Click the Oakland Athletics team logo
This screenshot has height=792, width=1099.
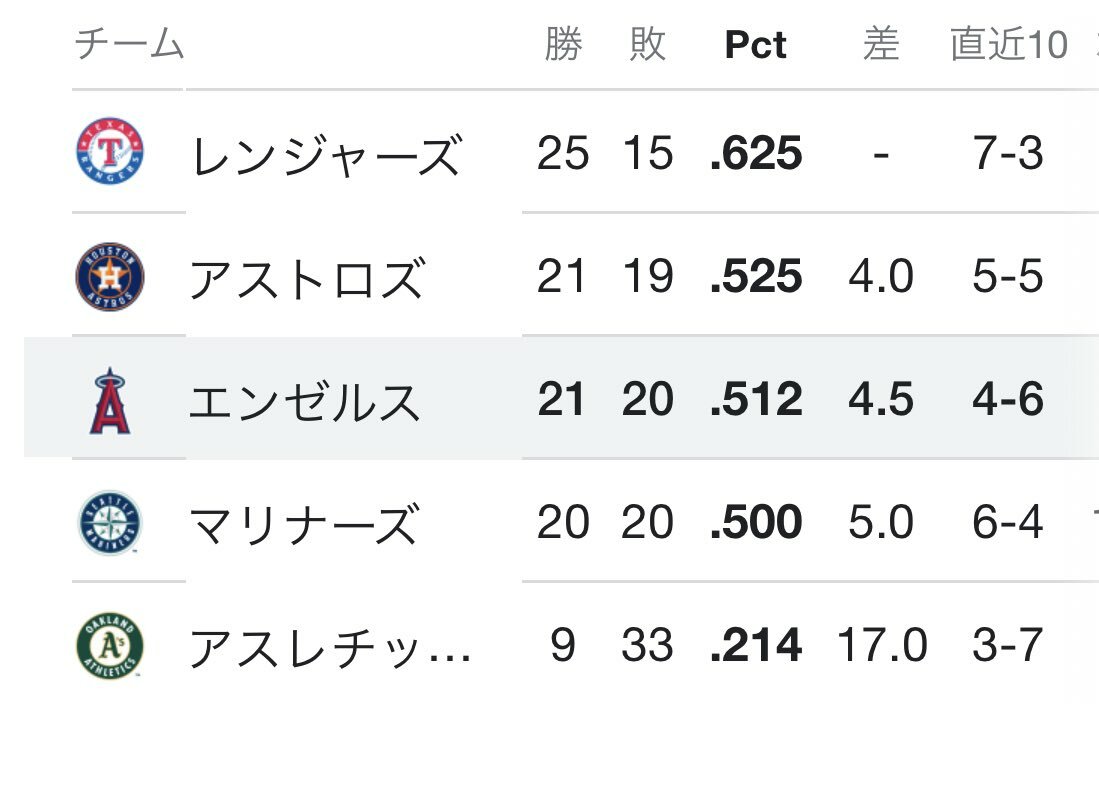pyautogui.click(x=110, y=646)
